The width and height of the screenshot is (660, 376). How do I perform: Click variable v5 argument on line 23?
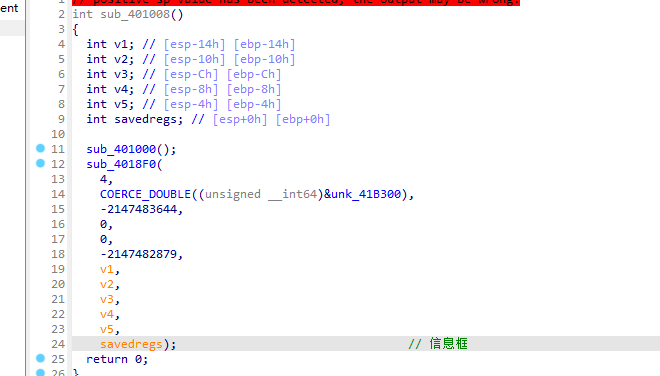106,329
